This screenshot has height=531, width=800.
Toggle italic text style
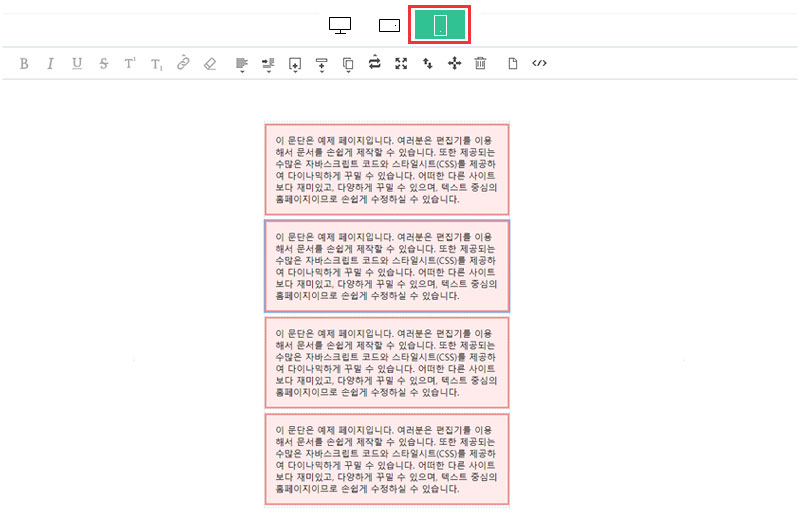pos(50,64)
